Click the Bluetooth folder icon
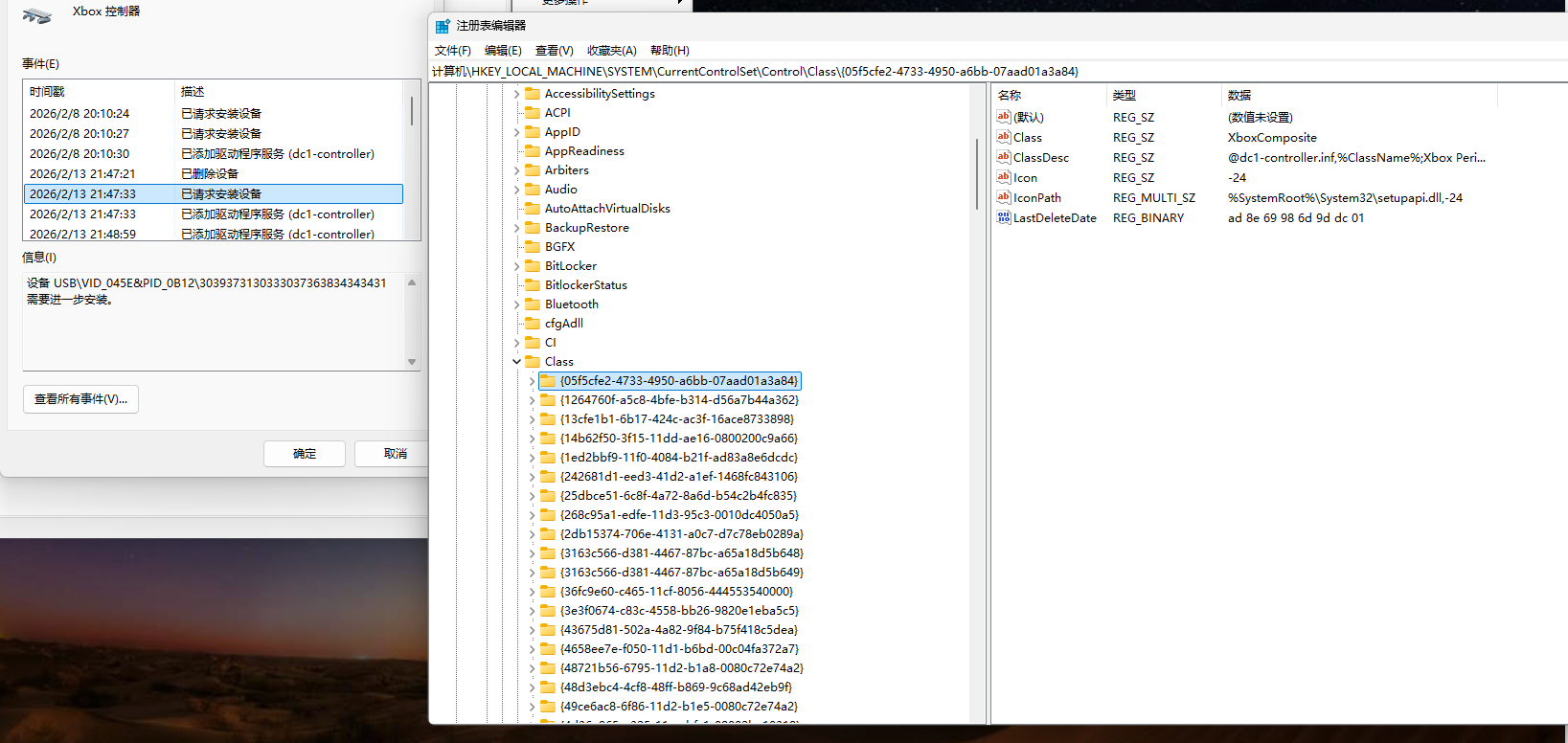 pos(534,304)
